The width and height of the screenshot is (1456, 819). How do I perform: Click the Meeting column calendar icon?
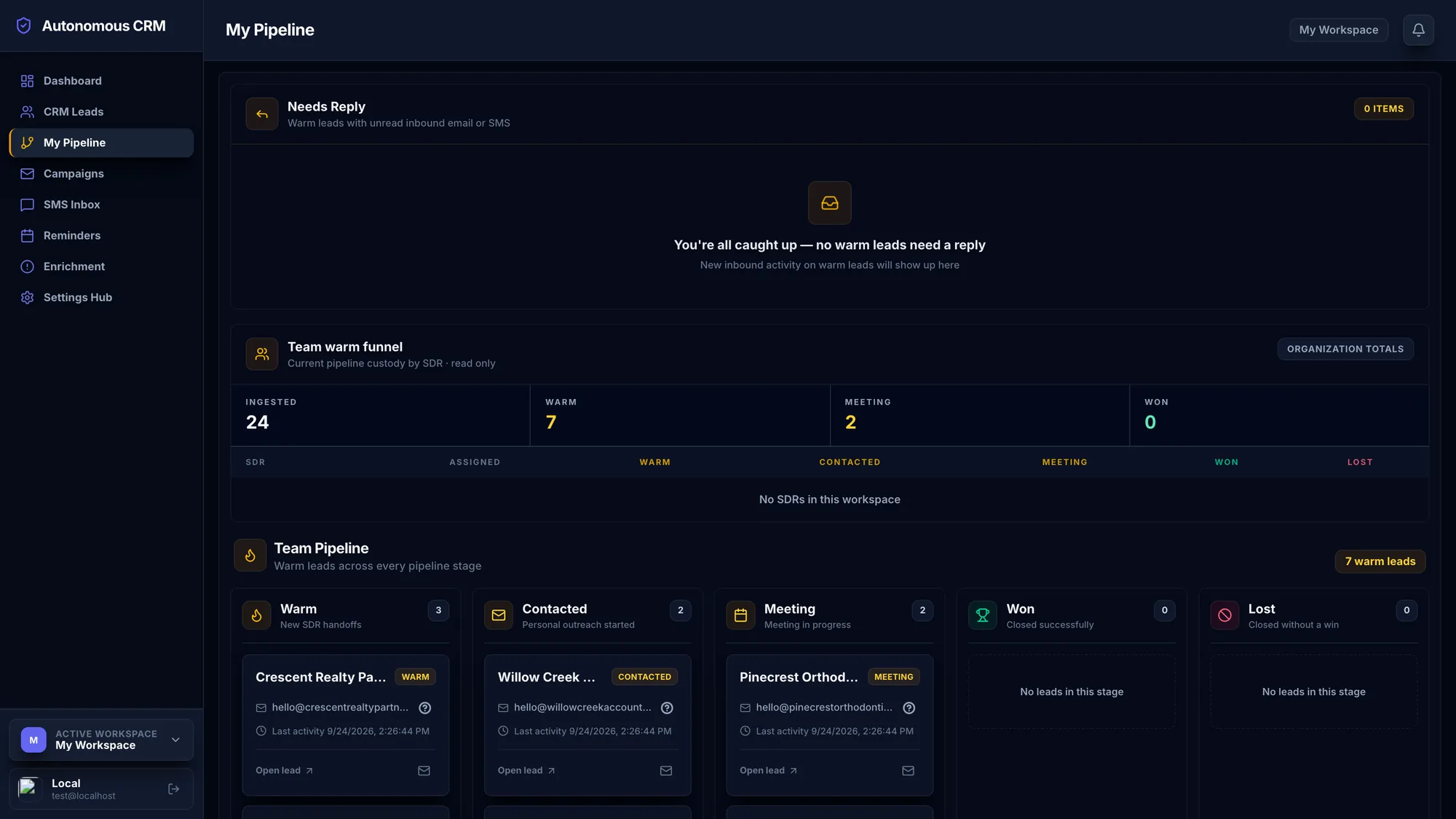click(740, 615)
